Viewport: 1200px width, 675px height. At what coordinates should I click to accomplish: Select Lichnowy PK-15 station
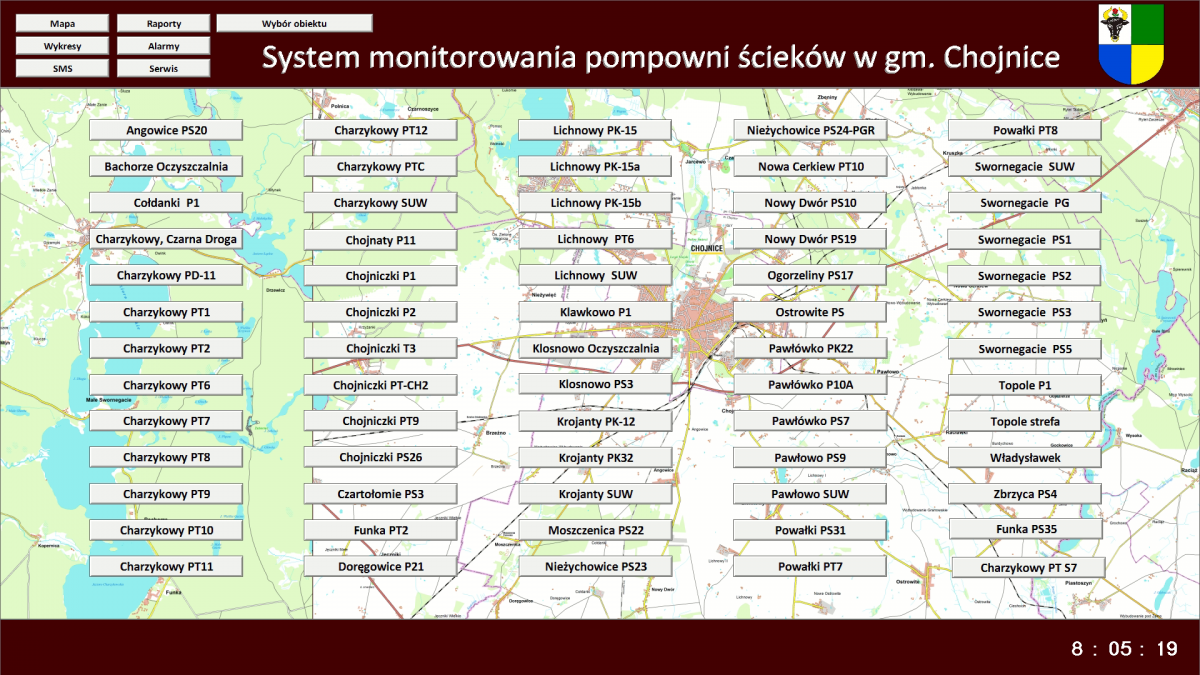click(596, 130)
